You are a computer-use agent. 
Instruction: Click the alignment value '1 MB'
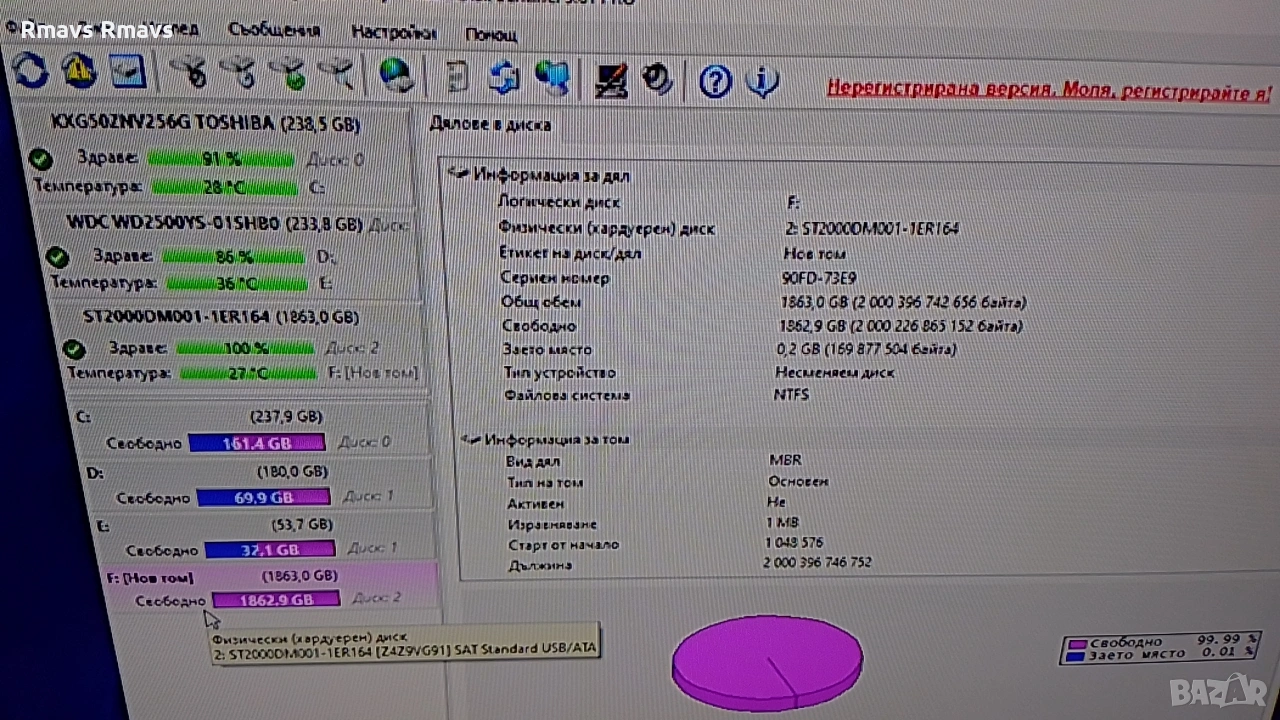[x=780, y=522]
